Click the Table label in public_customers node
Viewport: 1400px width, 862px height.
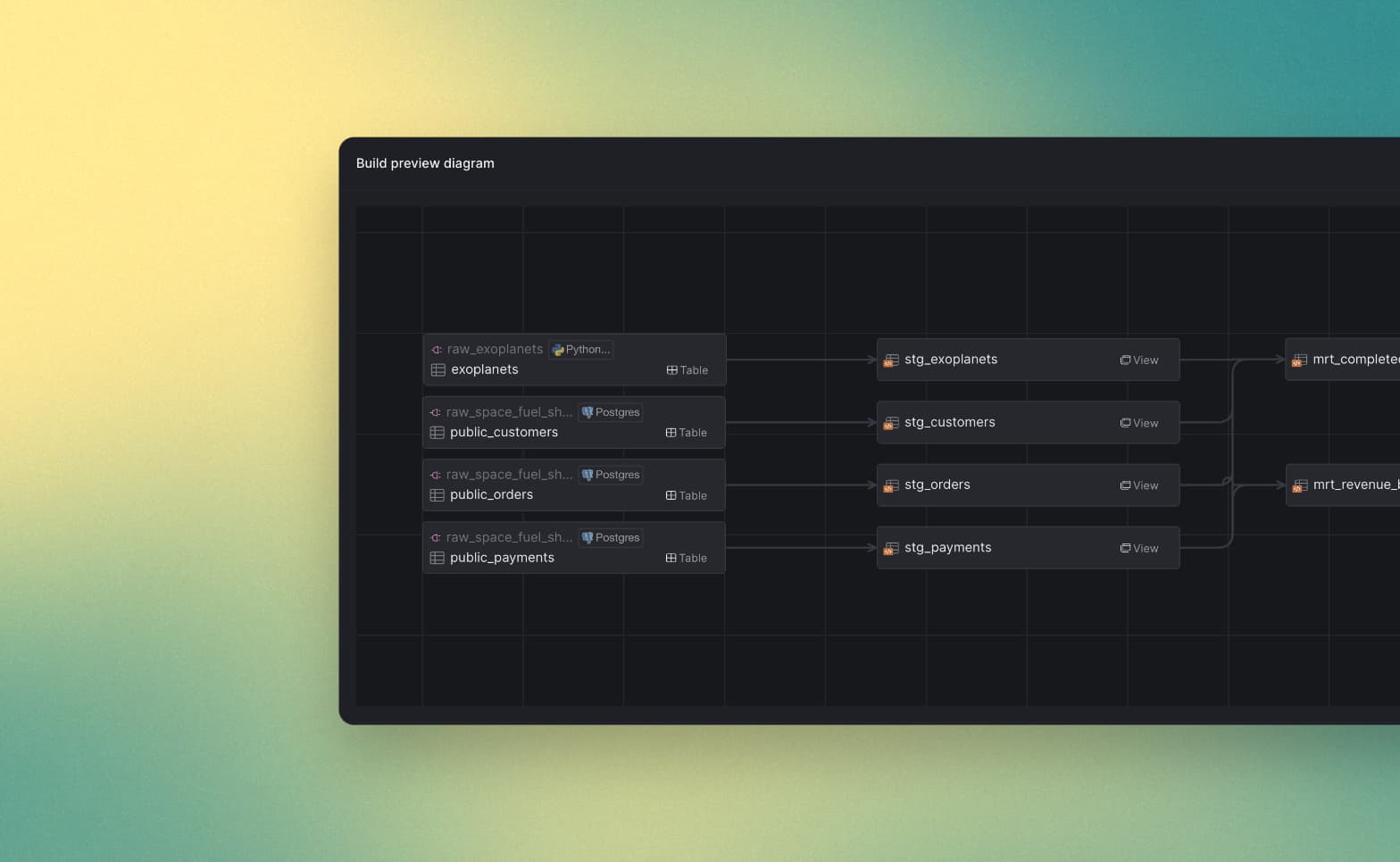coord(693,433)
